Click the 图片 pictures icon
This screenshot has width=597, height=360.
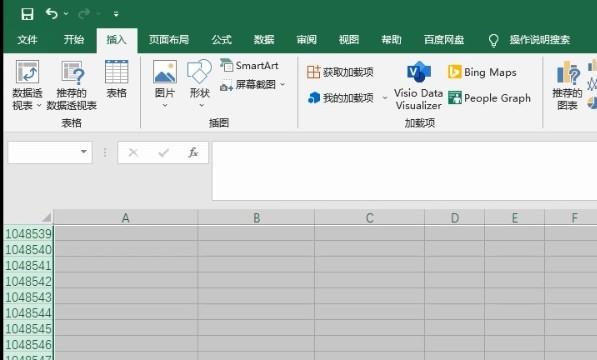[165, 72]
